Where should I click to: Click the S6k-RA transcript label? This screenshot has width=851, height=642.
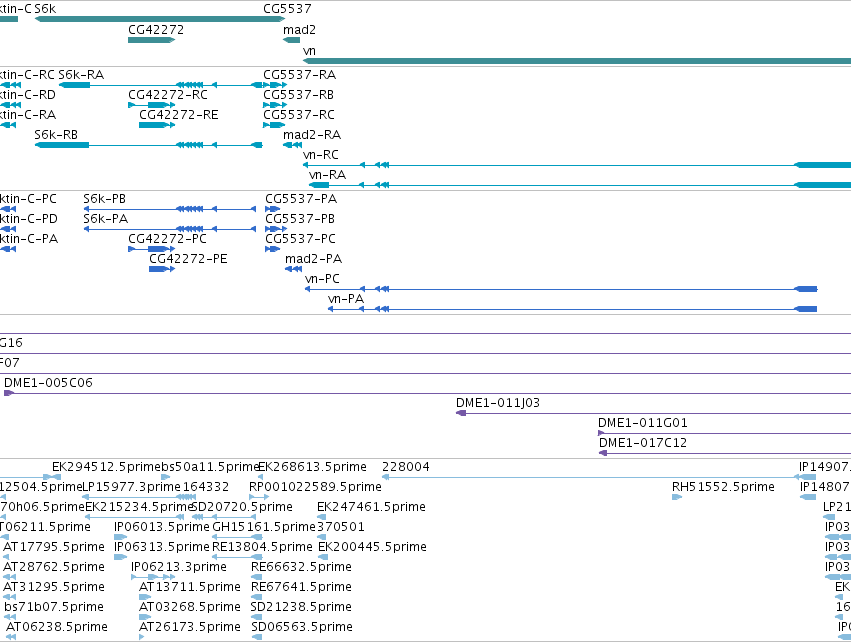coord(81,74)
